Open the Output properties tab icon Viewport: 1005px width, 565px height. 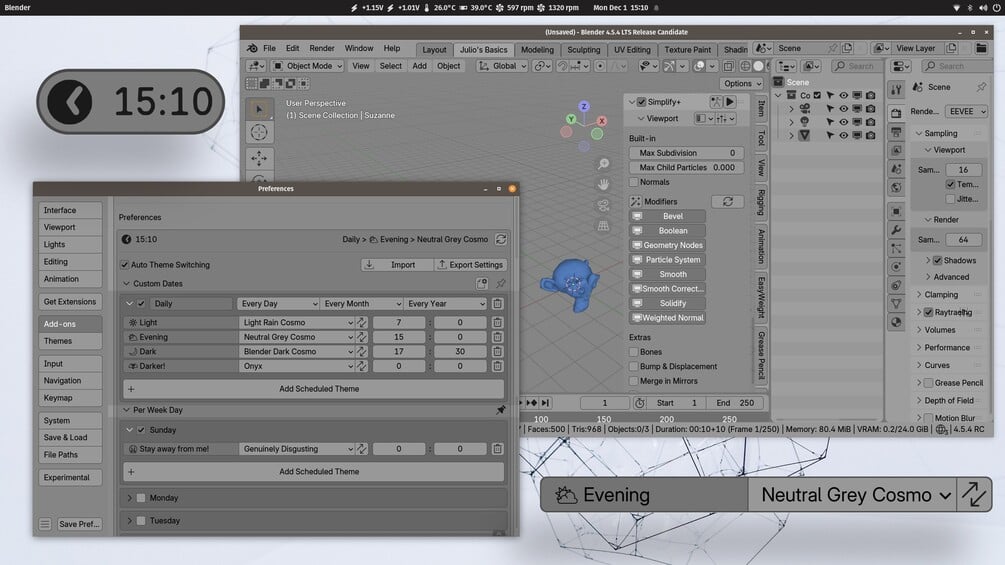(896, 132)
